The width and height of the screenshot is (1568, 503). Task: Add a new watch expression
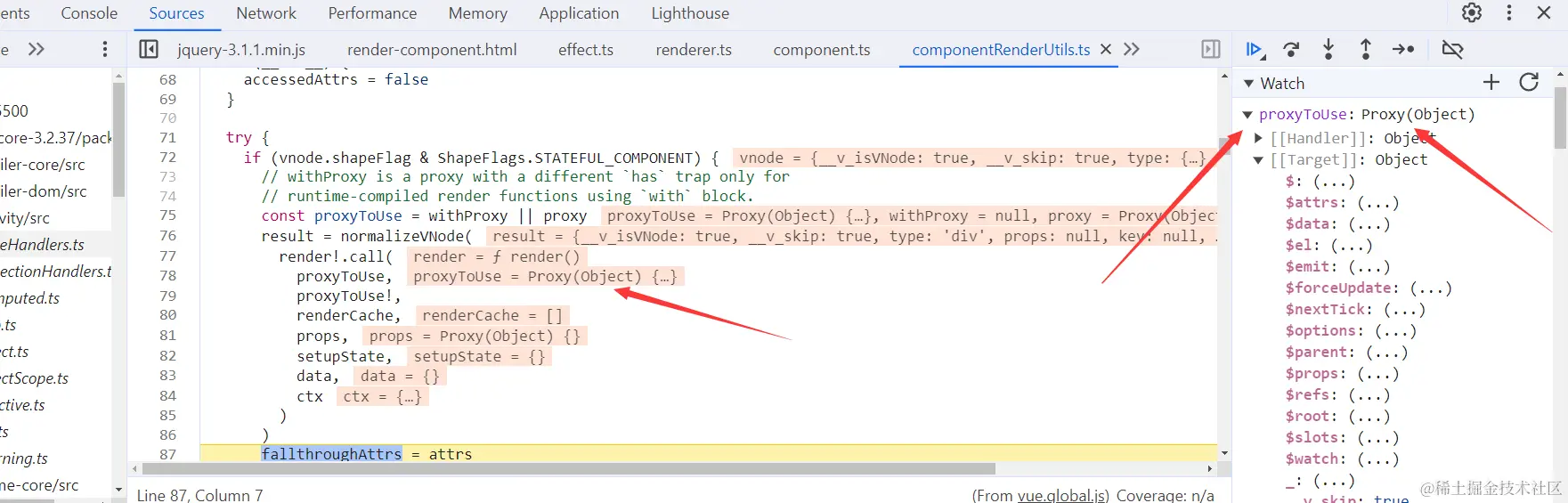click(x=1491, y=83)
